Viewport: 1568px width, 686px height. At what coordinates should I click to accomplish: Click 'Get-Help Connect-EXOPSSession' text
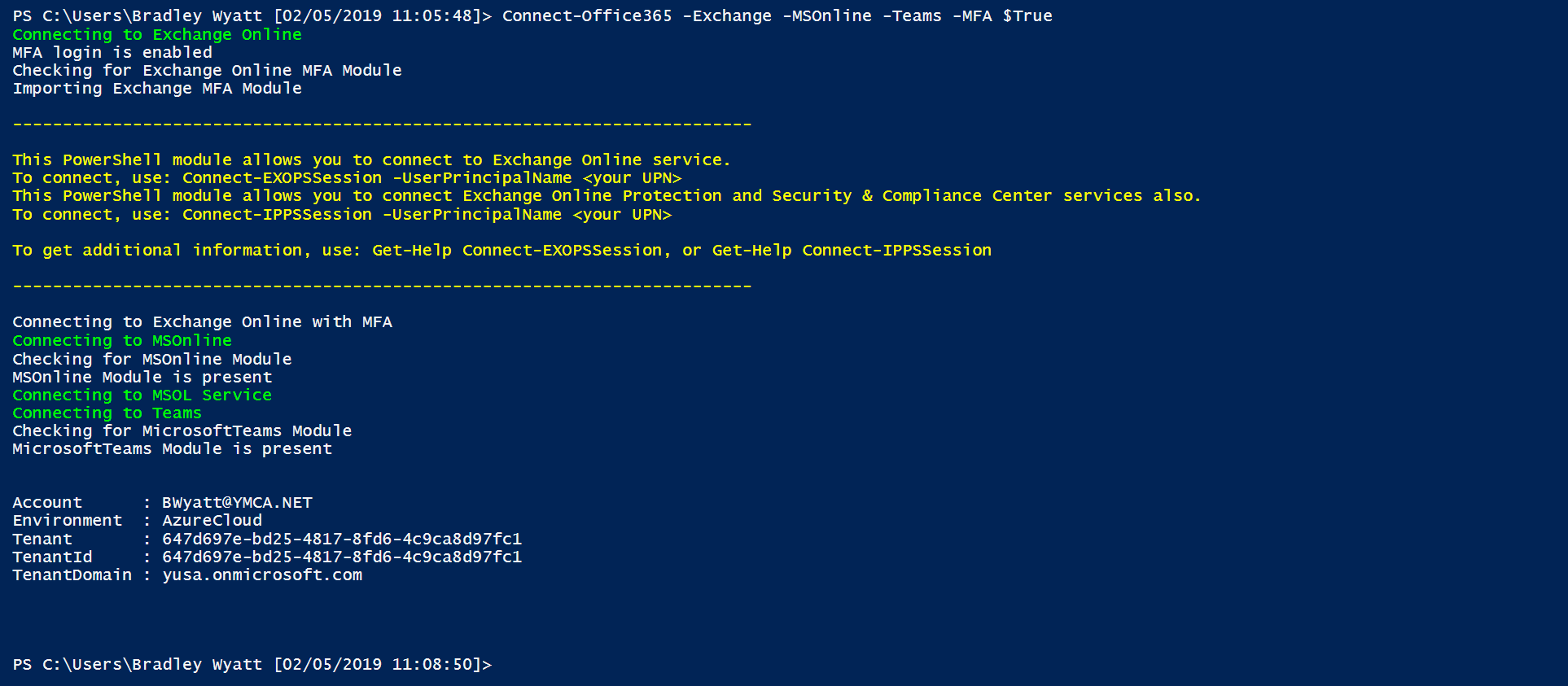517,250
